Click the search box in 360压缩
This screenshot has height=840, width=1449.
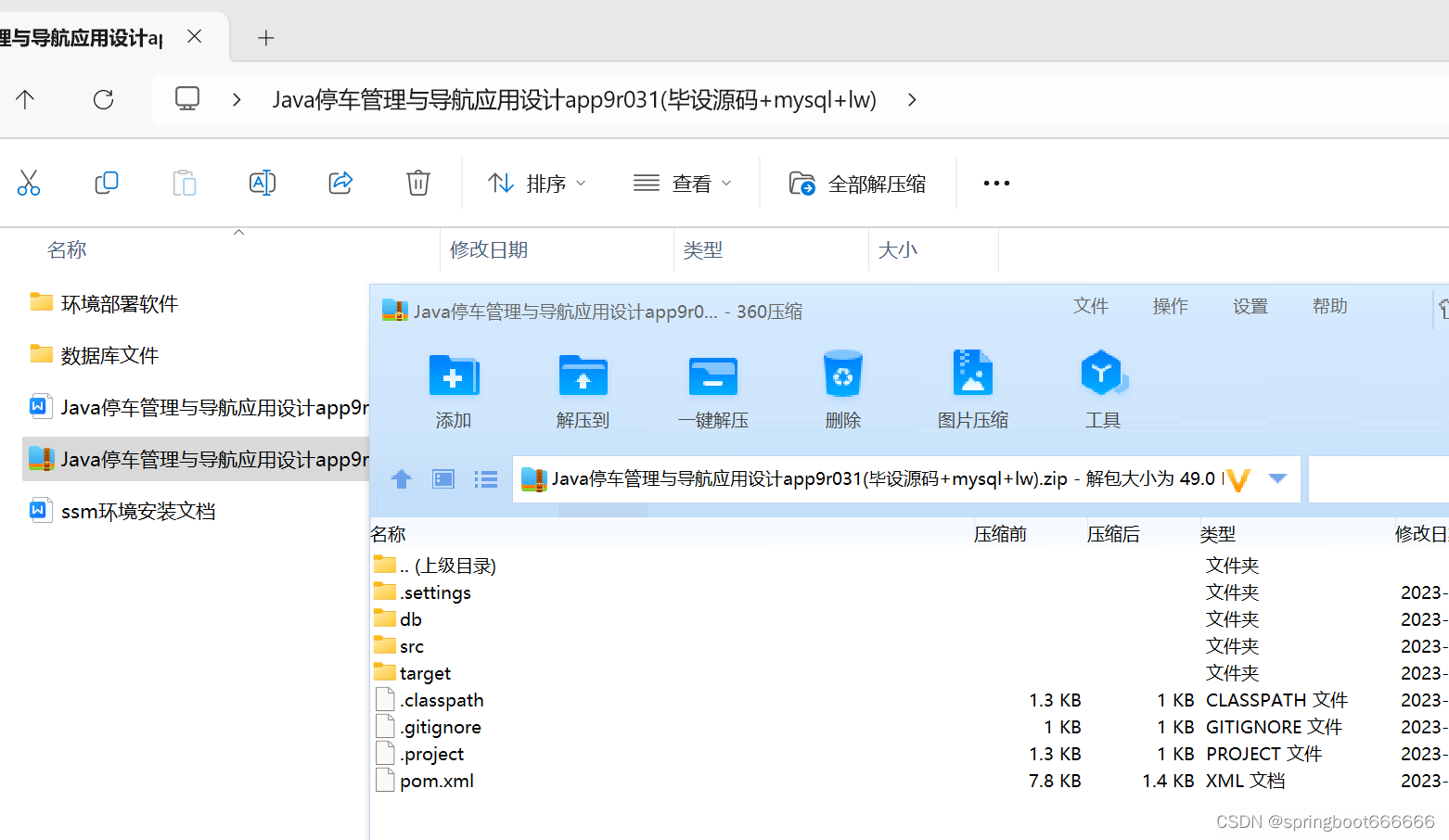[x=1378, y=479]
